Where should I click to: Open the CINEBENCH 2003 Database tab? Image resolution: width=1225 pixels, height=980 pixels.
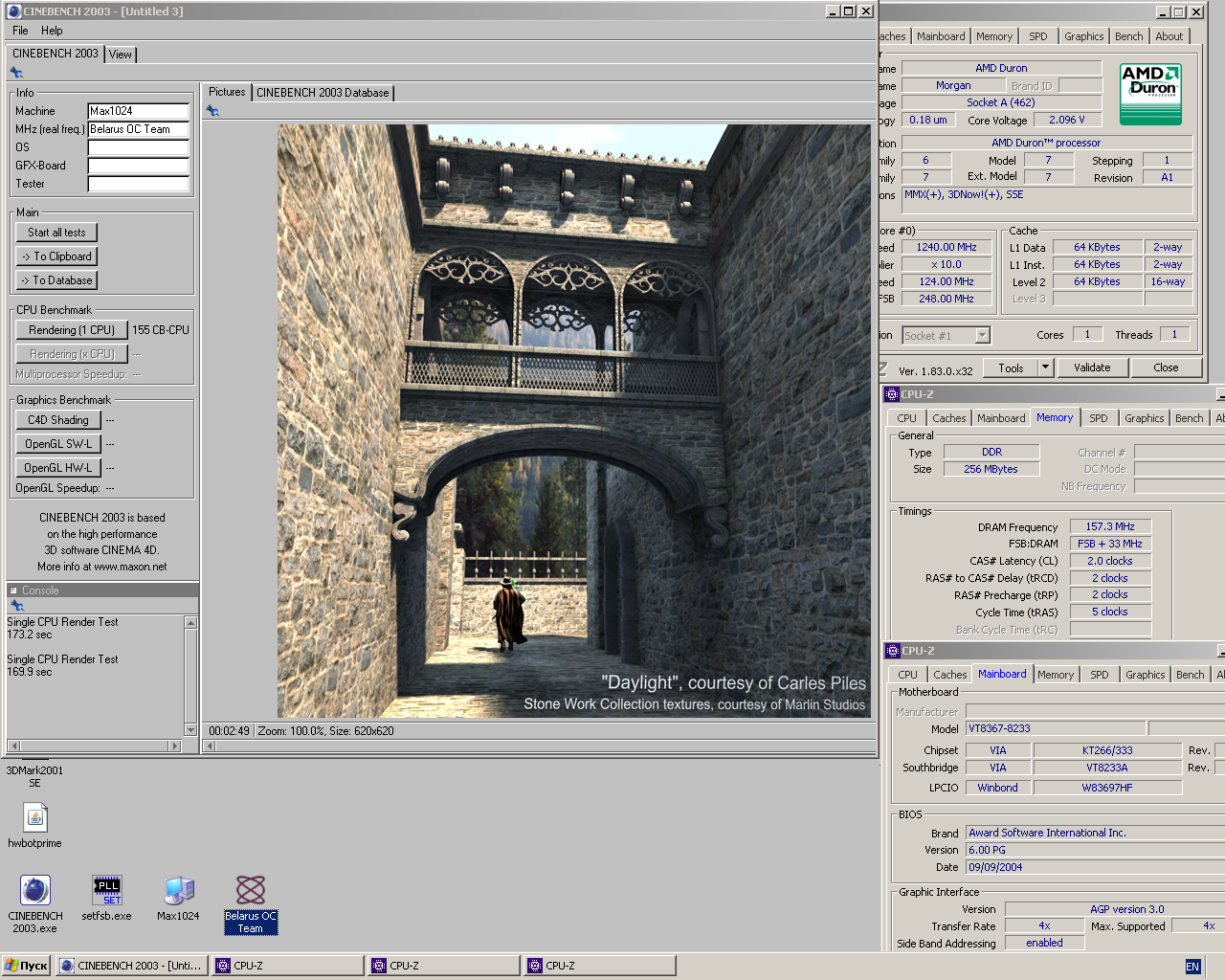point(323,93)
